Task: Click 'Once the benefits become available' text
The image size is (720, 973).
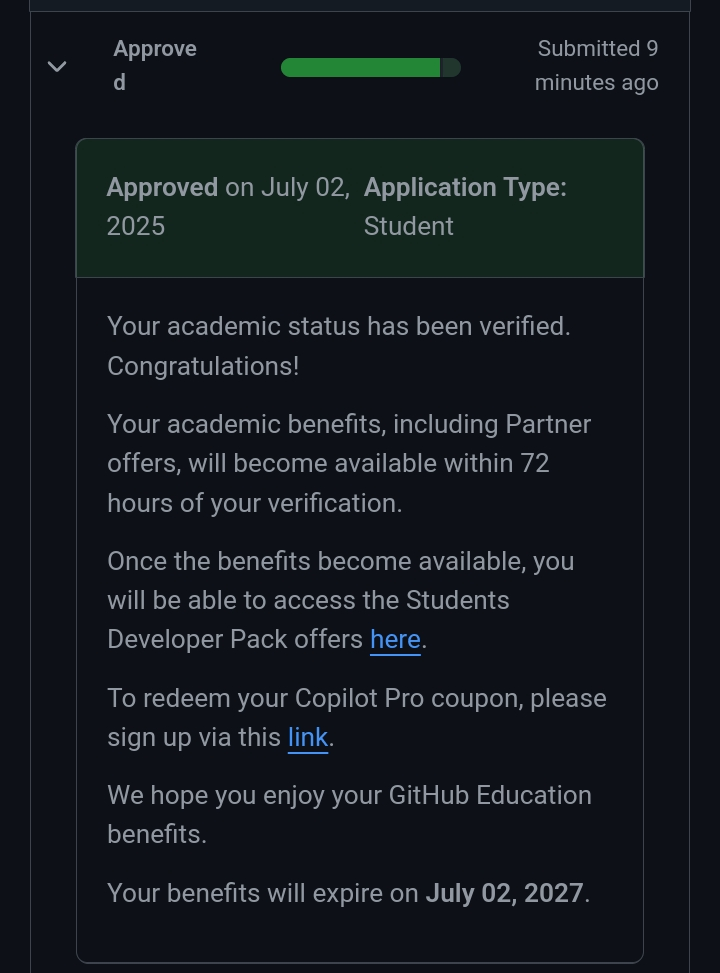Action: tap(340, 561)
